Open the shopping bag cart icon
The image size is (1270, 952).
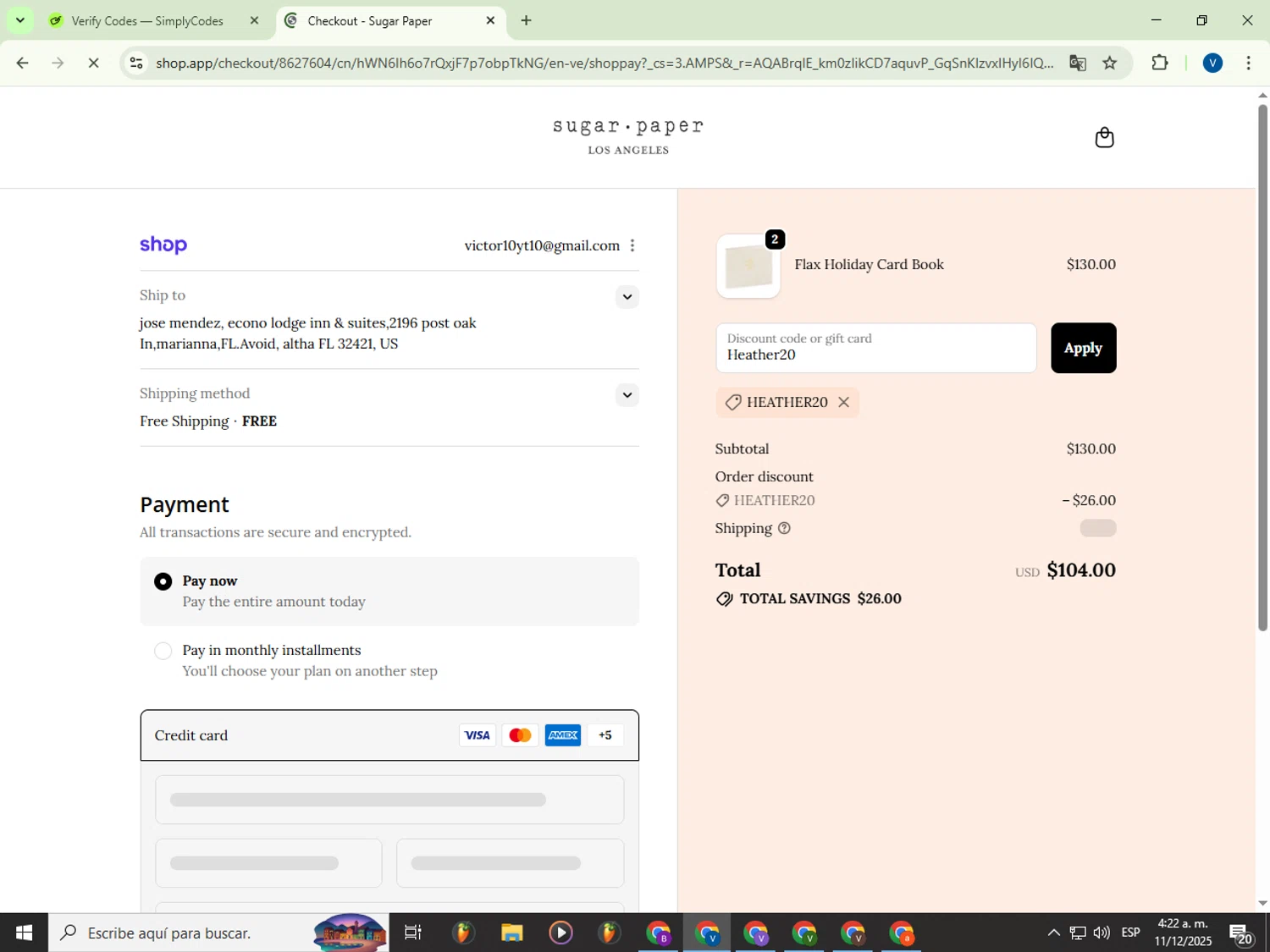pyautogui.click(x=1104, y=137)
